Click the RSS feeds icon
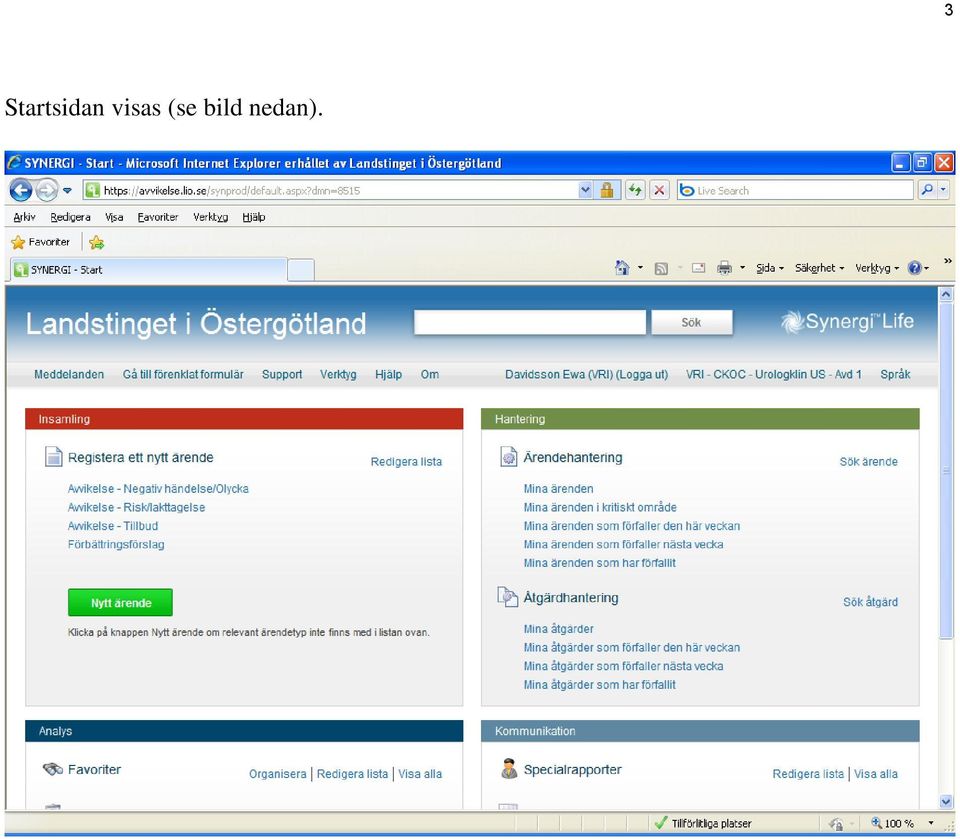Image resolution: width=960 pixels, height=839 pixels. (x=661, y=268)
